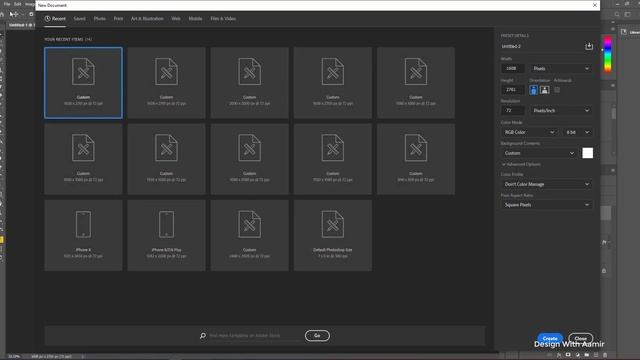640x360 pixels.
Task: Close the New Document dialog with X
Action: (595, 5)
